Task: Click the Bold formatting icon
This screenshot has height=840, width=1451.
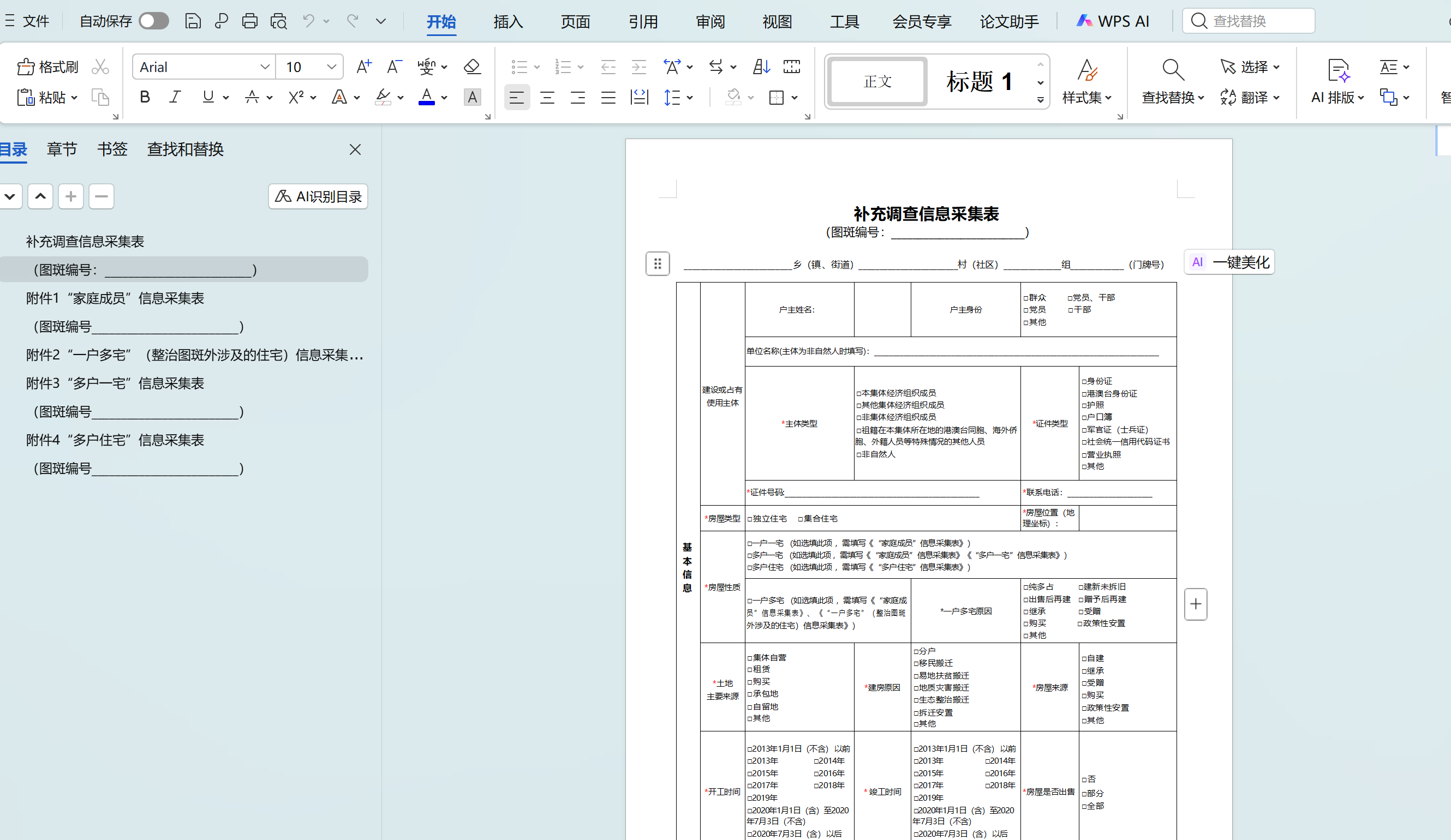Action: pyautogui.click(x=145, y=97)
